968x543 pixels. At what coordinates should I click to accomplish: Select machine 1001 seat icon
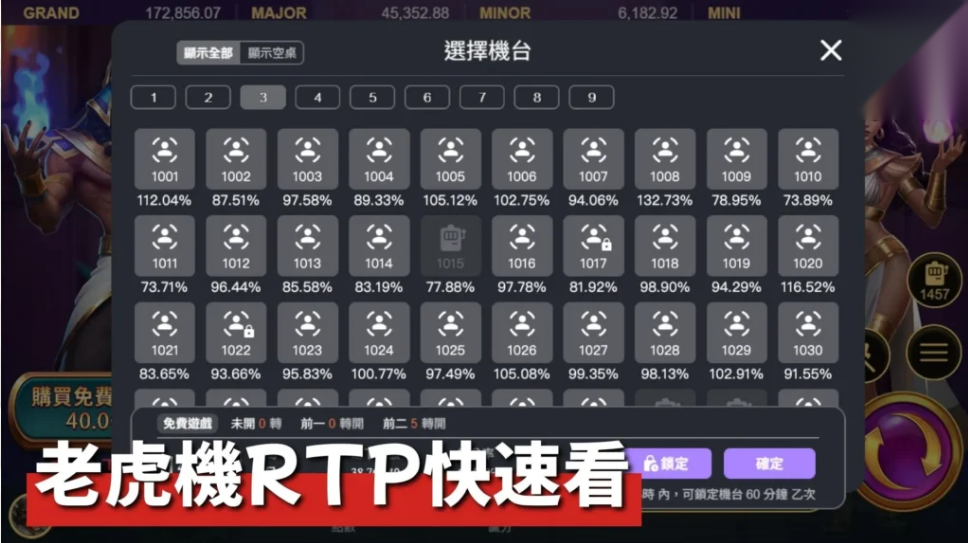click(x=165, y=158)
